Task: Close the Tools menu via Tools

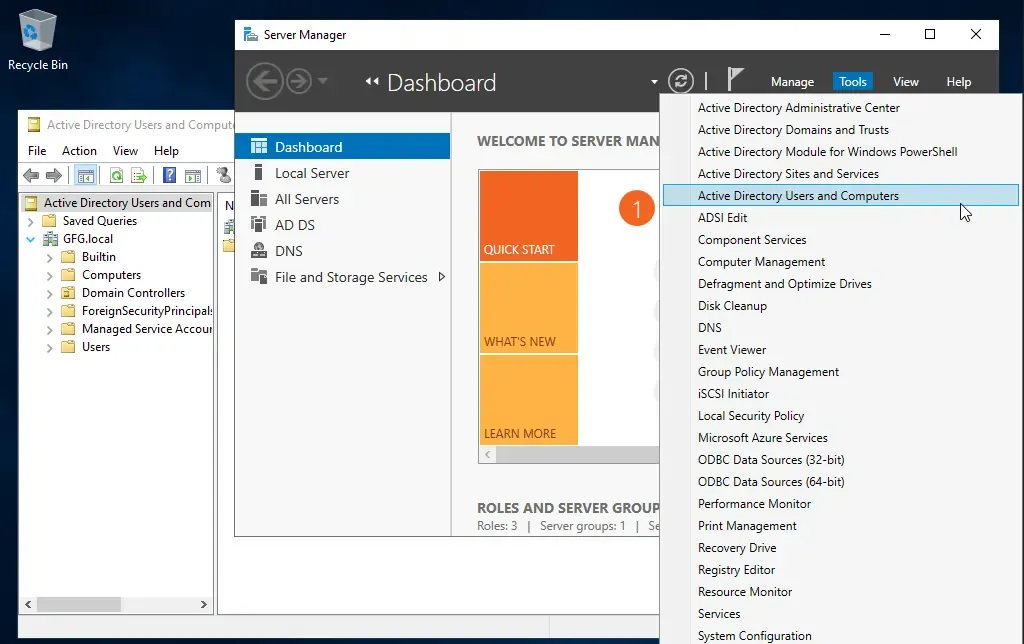Action: 852,82
